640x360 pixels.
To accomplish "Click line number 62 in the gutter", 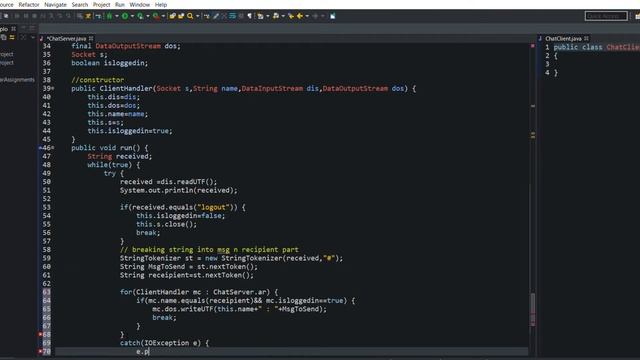I will coord(46,284).
